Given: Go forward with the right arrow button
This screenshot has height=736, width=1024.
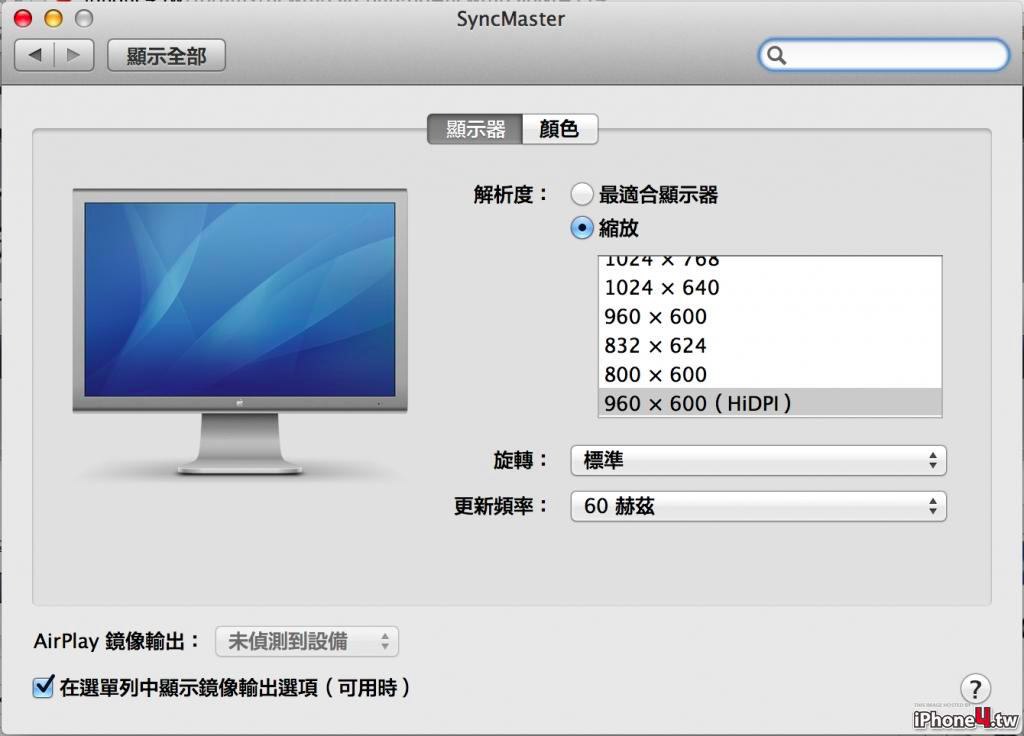Looking at the screenshot, I should point(74,55).
